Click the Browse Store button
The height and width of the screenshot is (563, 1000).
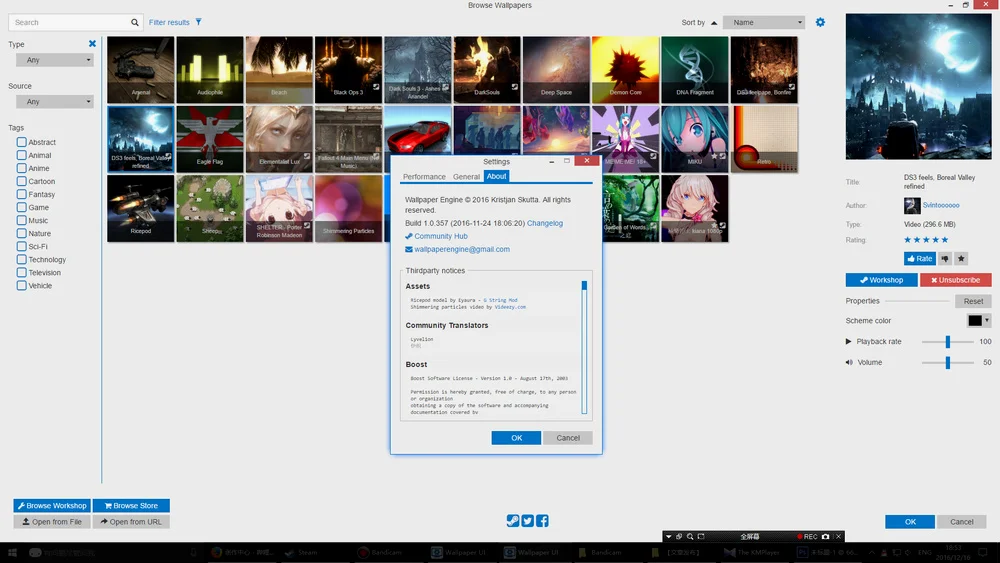coord(131,506)
